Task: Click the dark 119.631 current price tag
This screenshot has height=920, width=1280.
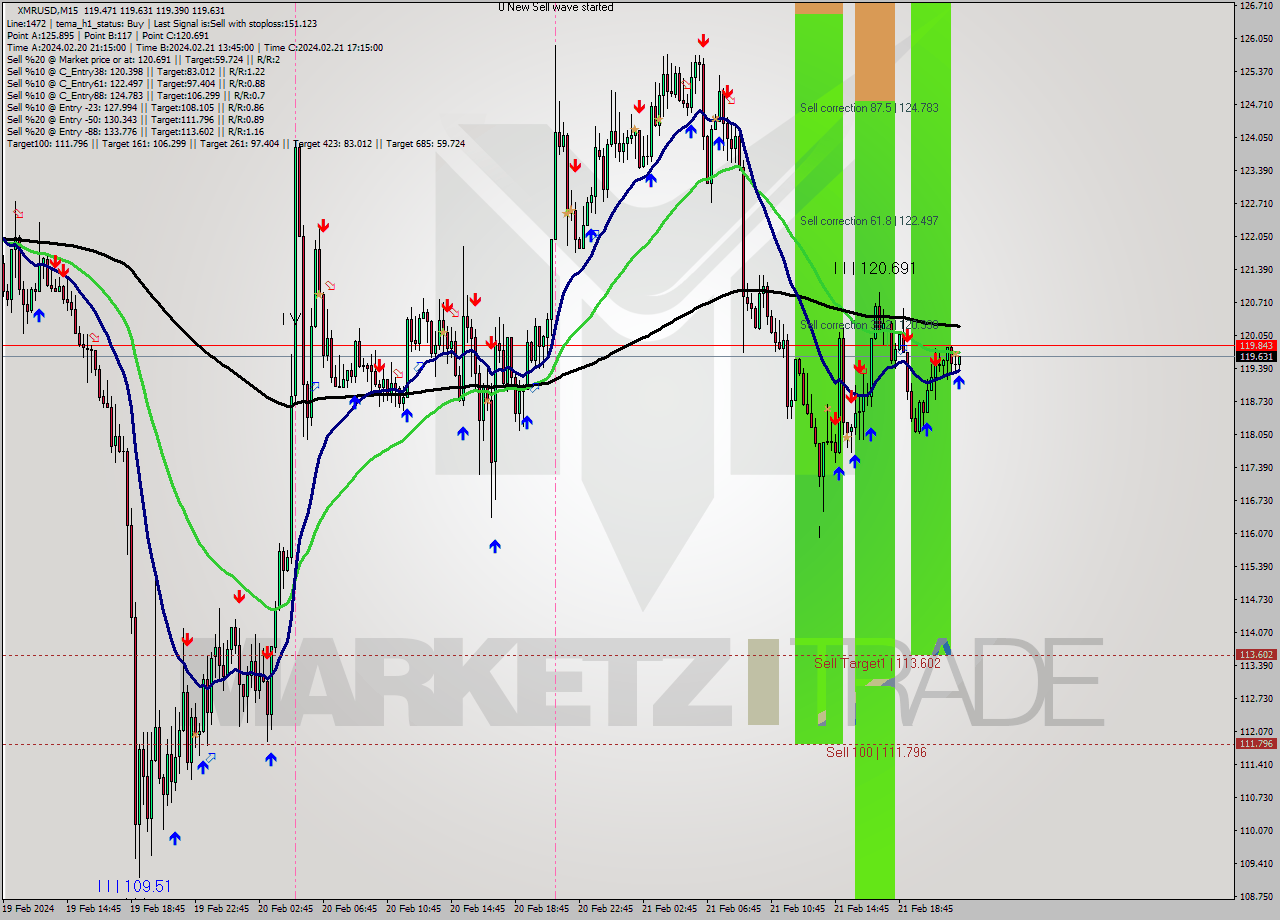Action: 1256,357
